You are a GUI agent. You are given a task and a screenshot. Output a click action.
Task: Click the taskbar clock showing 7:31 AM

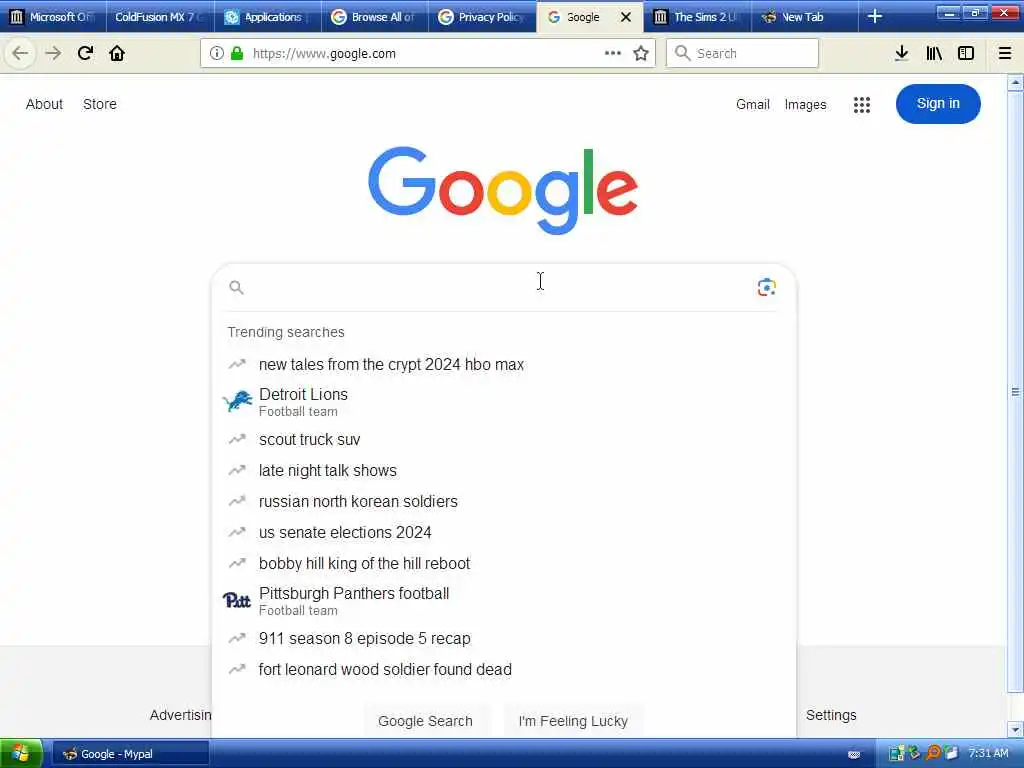click(988, 754)
